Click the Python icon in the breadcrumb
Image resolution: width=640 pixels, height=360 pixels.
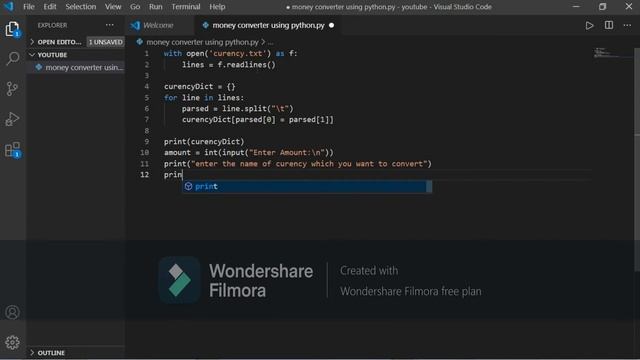(x=140, y=42)
